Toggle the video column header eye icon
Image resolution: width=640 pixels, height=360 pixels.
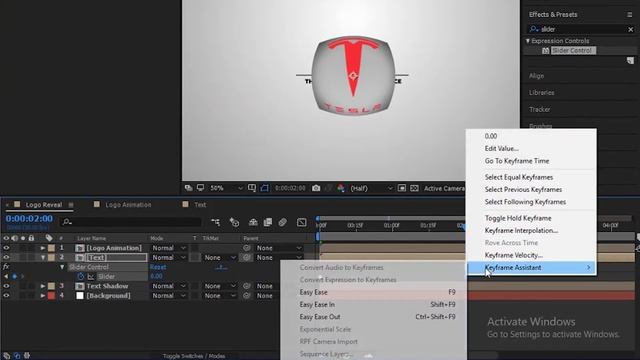6,238
